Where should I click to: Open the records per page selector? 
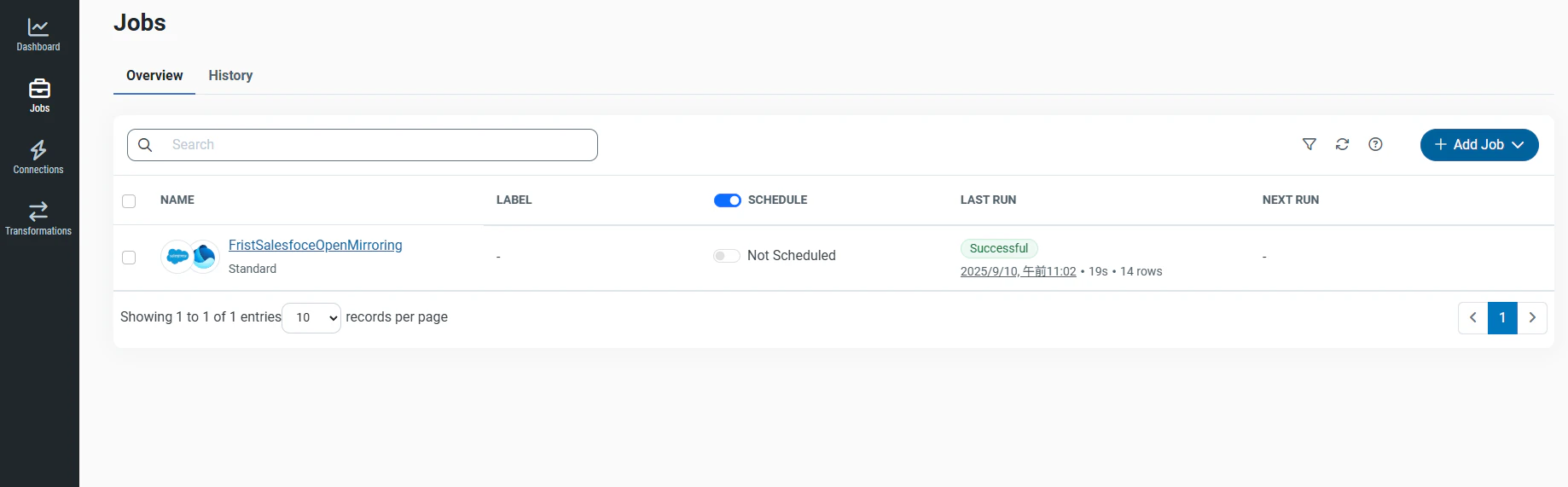point(311,317)
